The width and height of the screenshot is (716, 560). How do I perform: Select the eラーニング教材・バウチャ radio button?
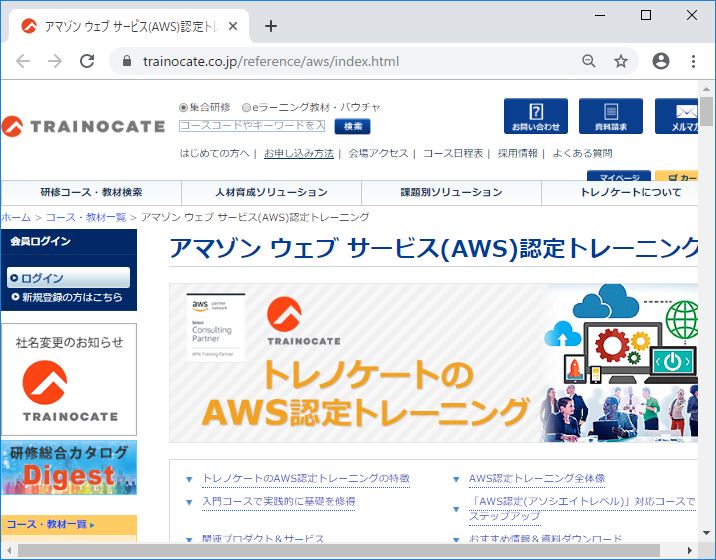pyautogui.click(x=246, y=107)
